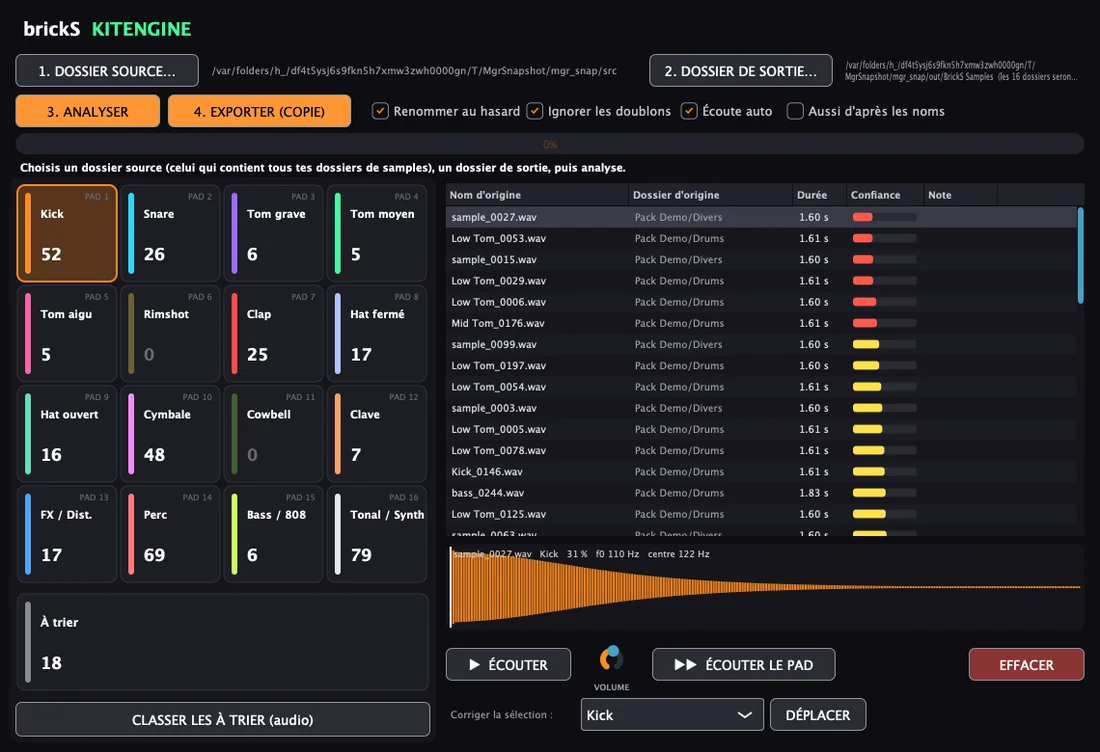Select Low Tom_0006.wav row
Image resolution: width=1100 pixels, height=752 pixels.
[761, 302]
